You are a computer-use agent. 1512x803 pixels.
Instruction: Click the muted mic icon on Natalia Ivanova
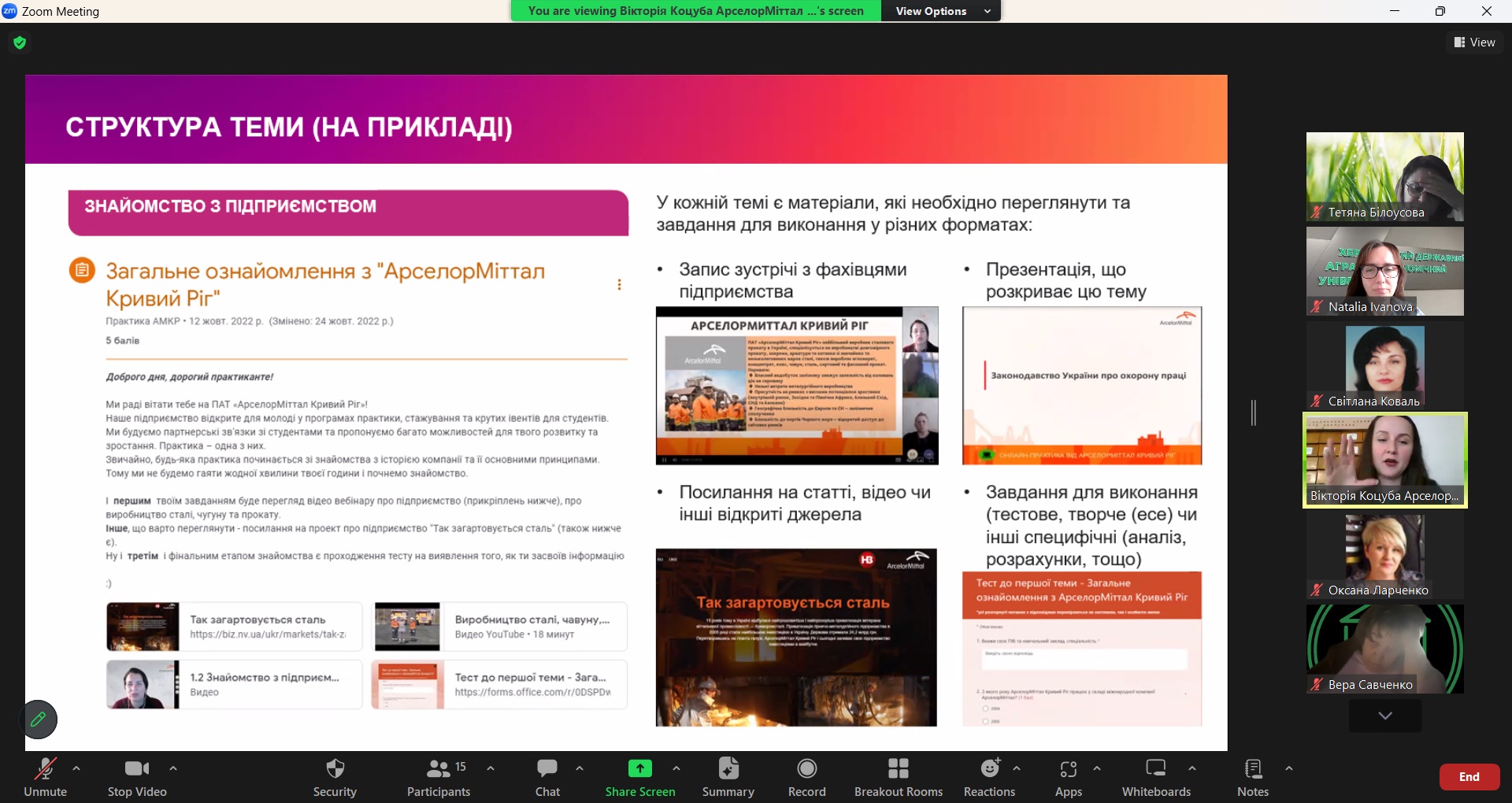pos(1317,307)
